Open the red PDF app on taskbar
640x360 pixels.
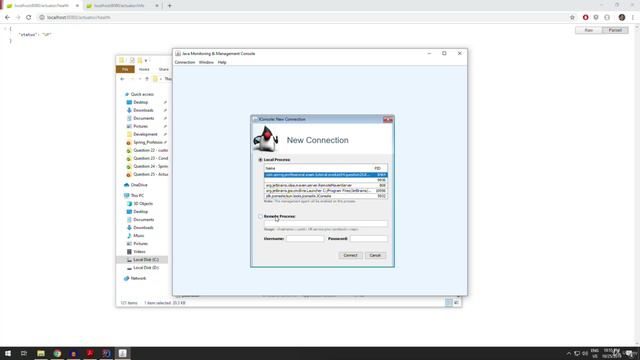[x=90, y=353]
